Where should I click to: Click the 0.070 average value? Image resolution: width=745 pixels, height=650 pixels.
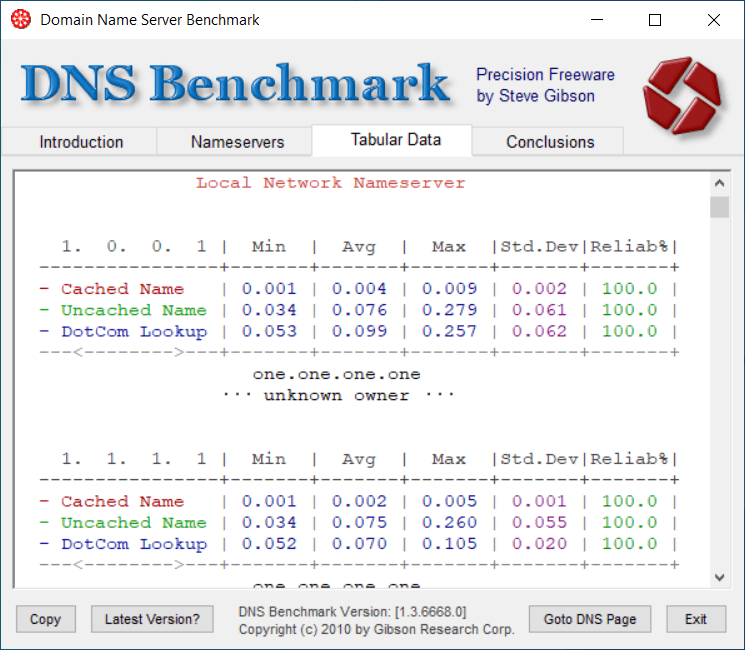coord(359,544)
